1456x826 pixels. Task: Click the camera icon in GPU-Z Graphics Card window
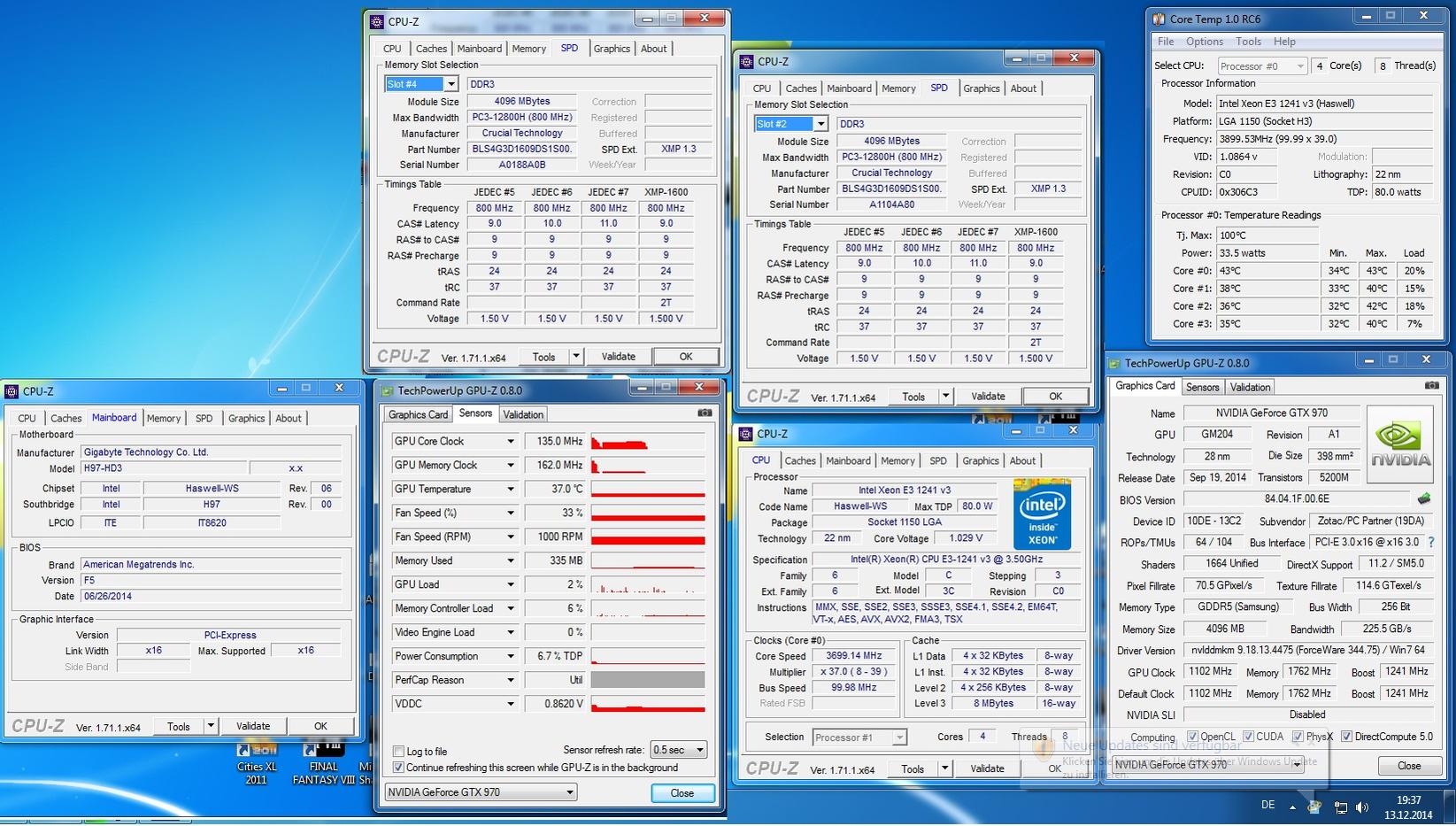[1432, 385]
